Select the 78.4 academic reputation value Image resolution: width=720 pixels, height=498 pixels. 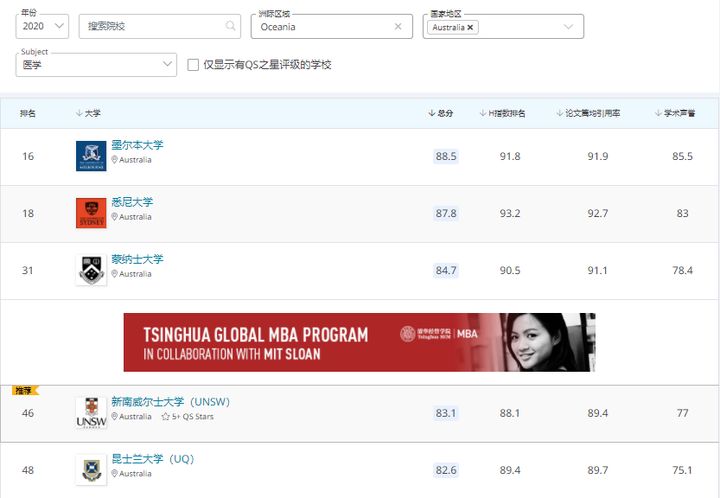coord(682,270)
